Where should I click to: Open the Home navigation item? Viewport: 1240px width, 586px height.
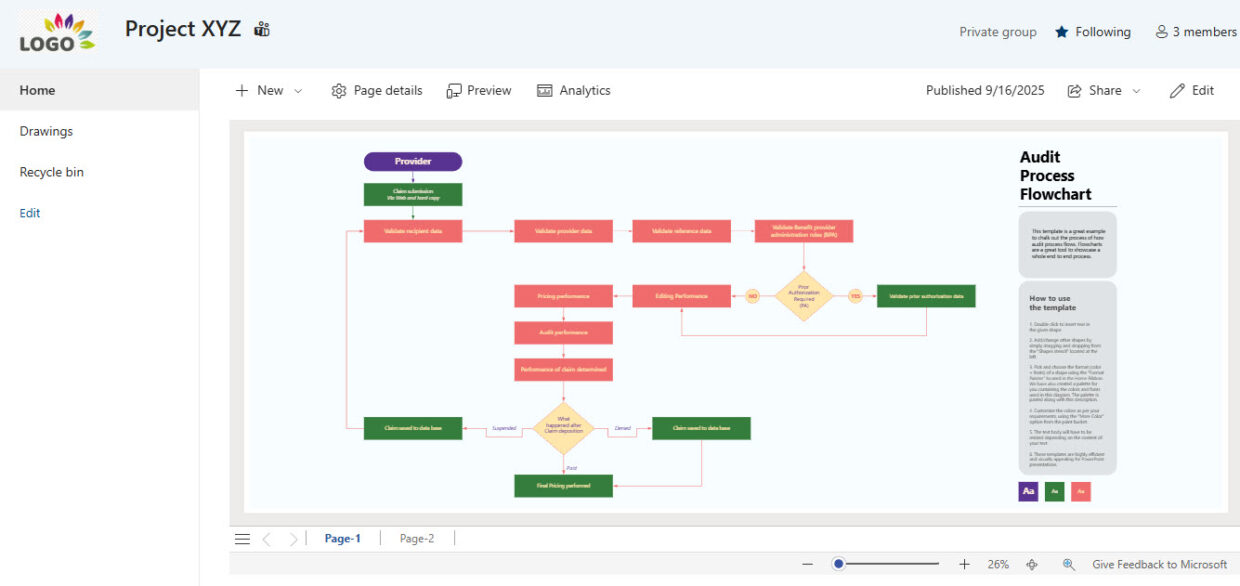pos(99,90)
